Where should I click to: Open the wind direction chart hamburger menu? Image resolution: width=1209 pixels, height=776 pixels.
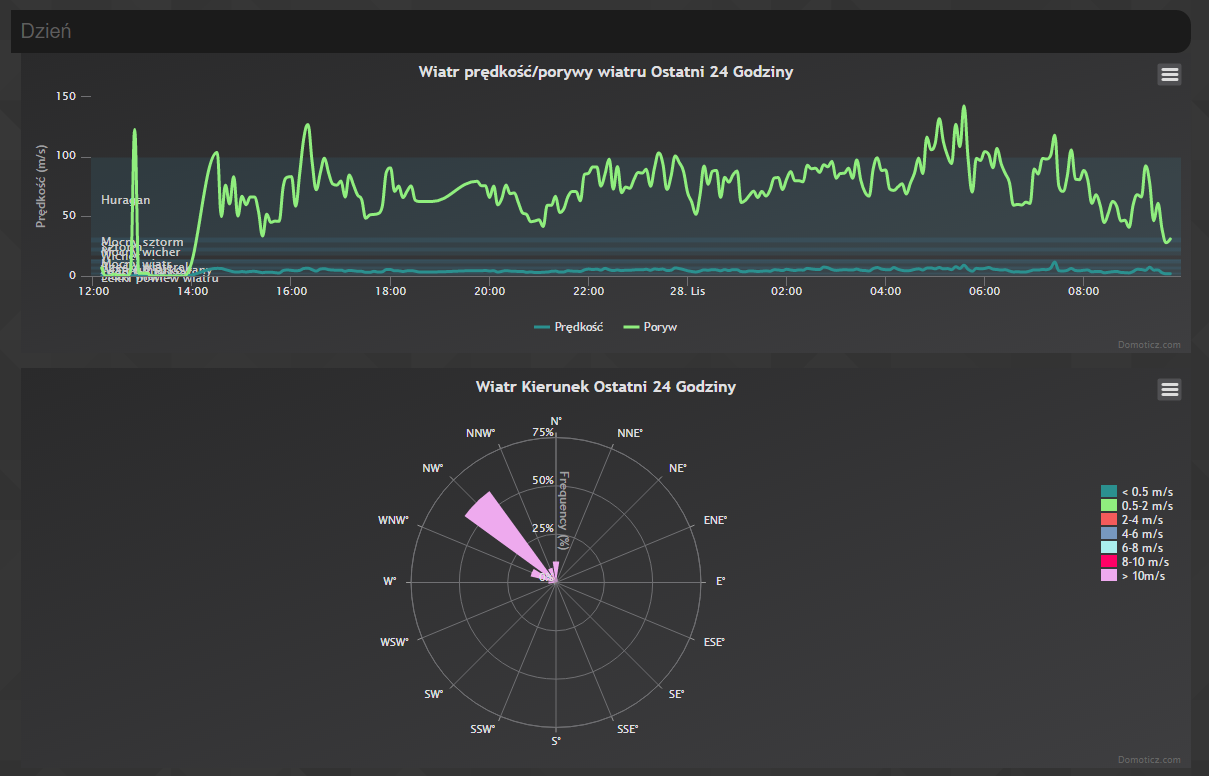pos(1169,389)
